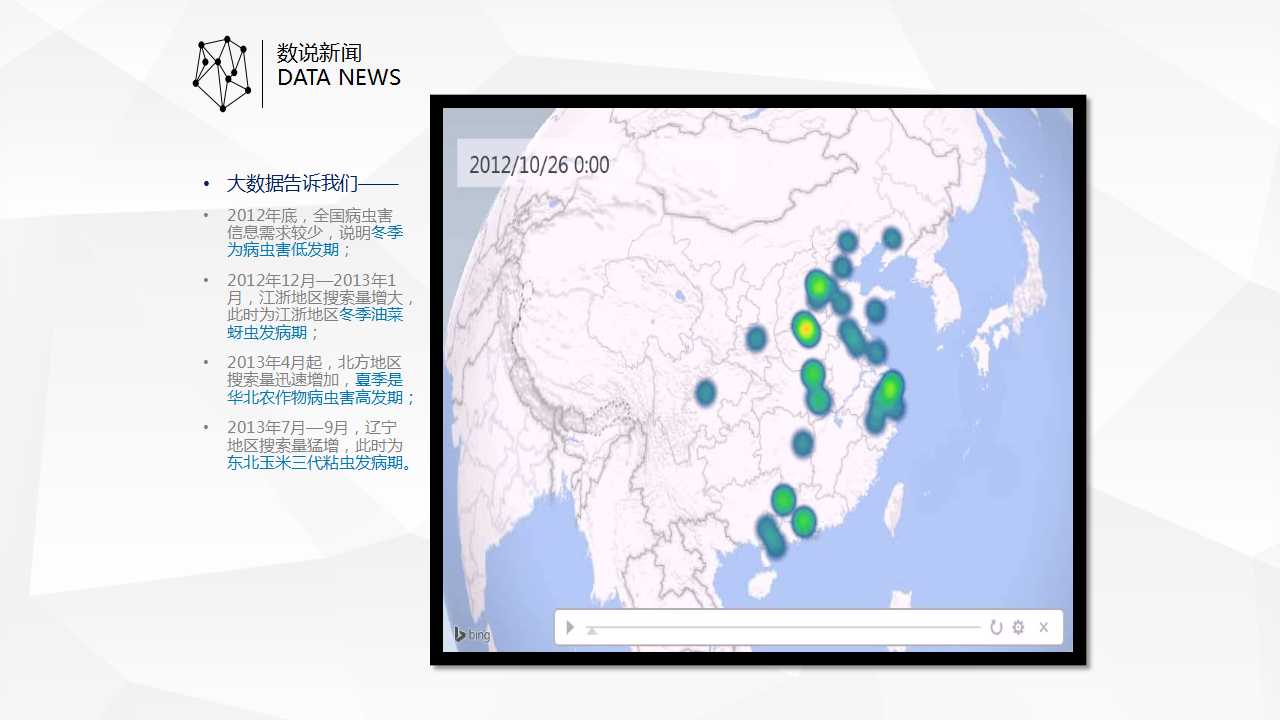1280x720 pixels.
Task: Click the Bing logo on the map
Action: (x=472, y=634)
